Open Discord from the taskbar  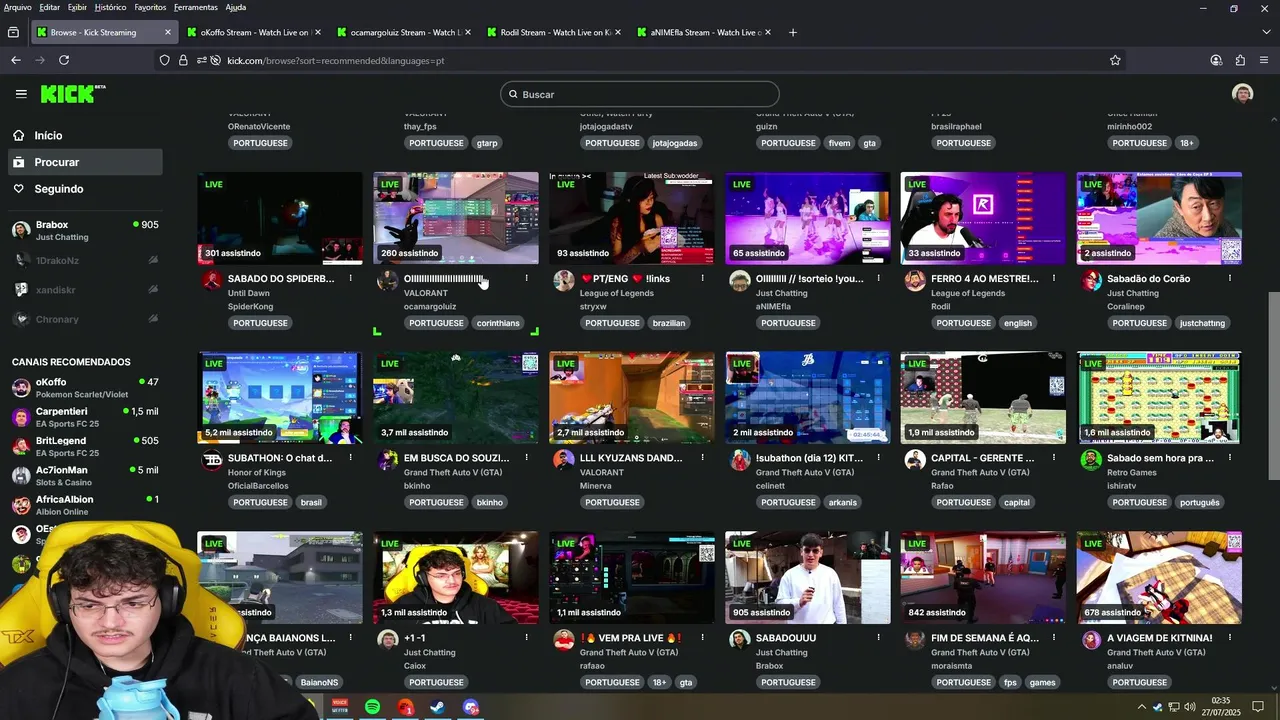[471, 707]
